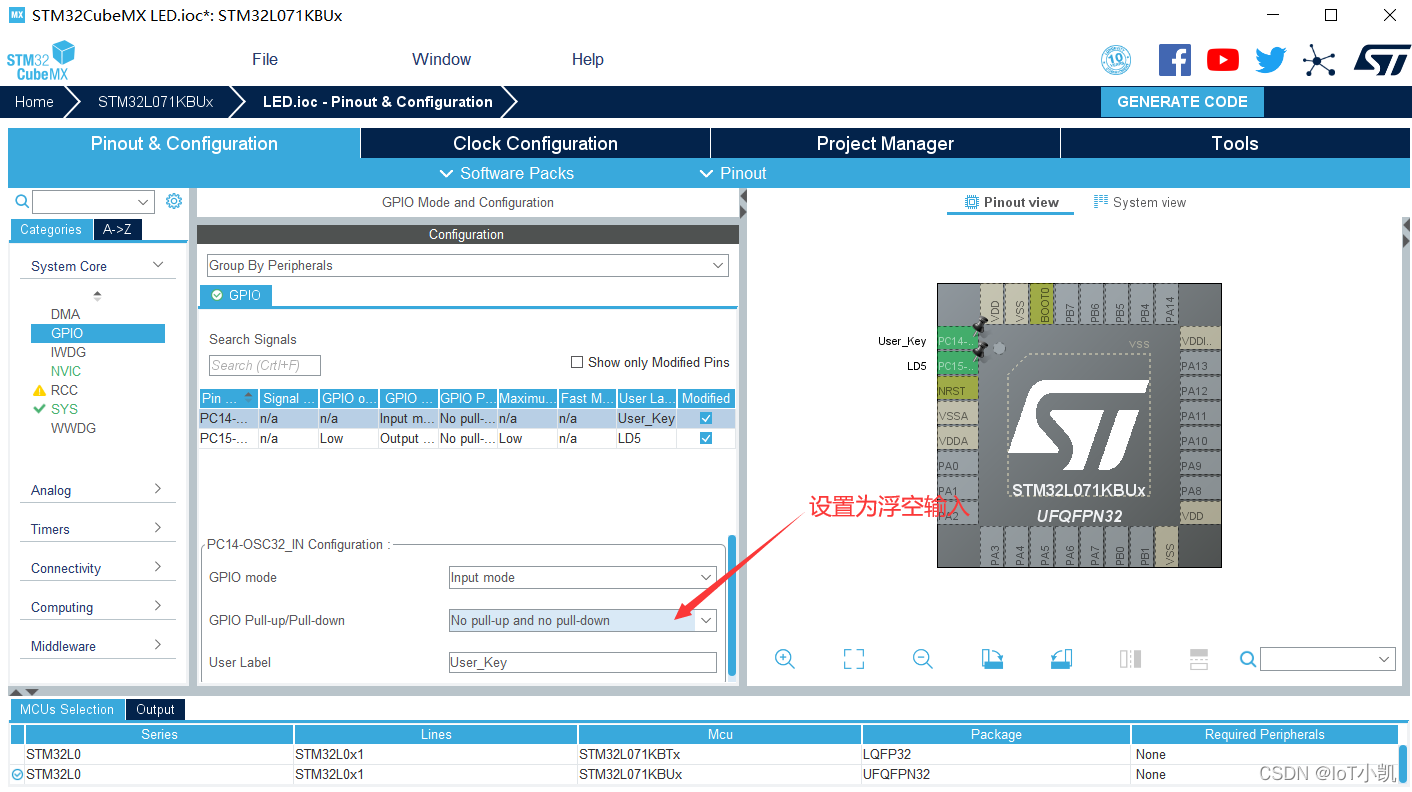1412x792 pixels.
Task: Switch to System view
Action: pyautogui.click(x=1140, y=202)
